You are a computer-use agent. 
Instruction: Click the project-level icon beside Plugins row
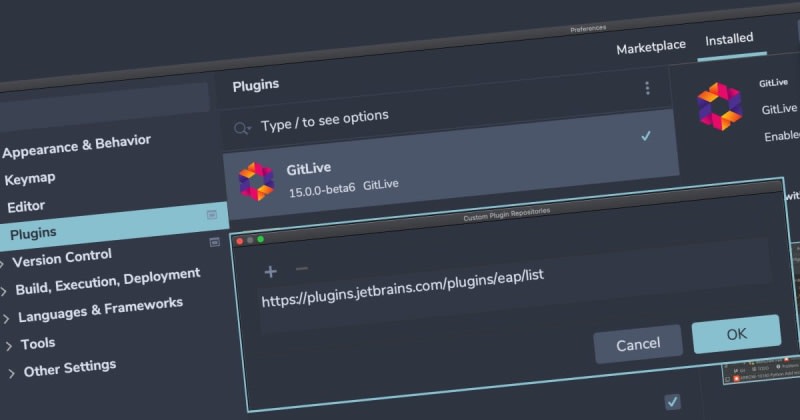click(214, 242)
